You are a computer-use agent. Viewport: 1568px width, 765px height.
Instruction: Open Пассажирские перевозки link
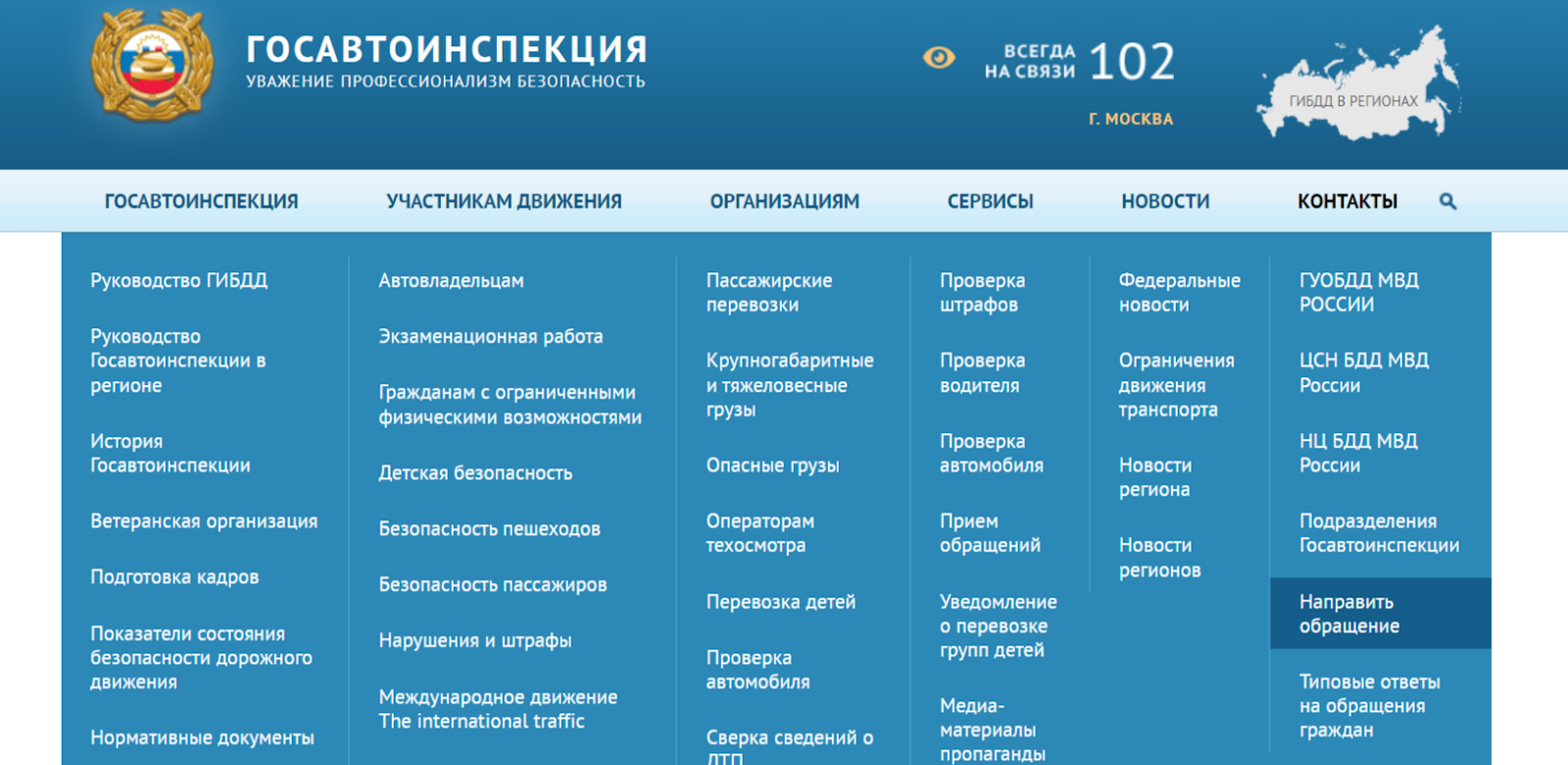click(x=769, y=293)
